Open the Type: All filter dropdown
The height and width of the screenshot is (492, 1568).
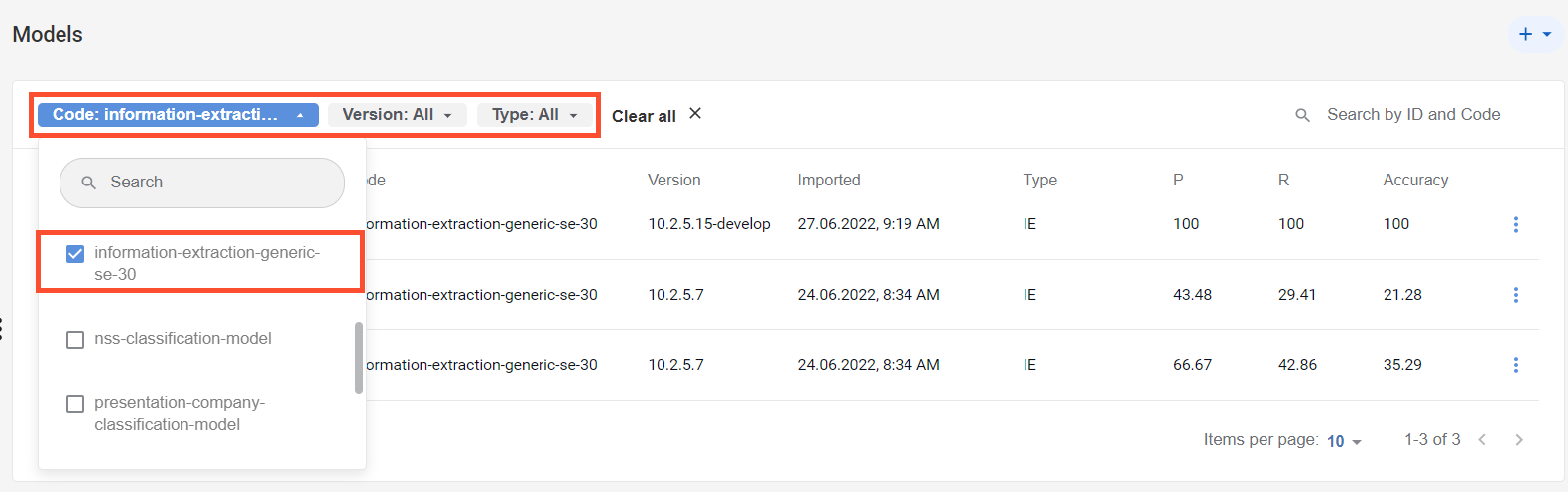[x=535, y=115]
